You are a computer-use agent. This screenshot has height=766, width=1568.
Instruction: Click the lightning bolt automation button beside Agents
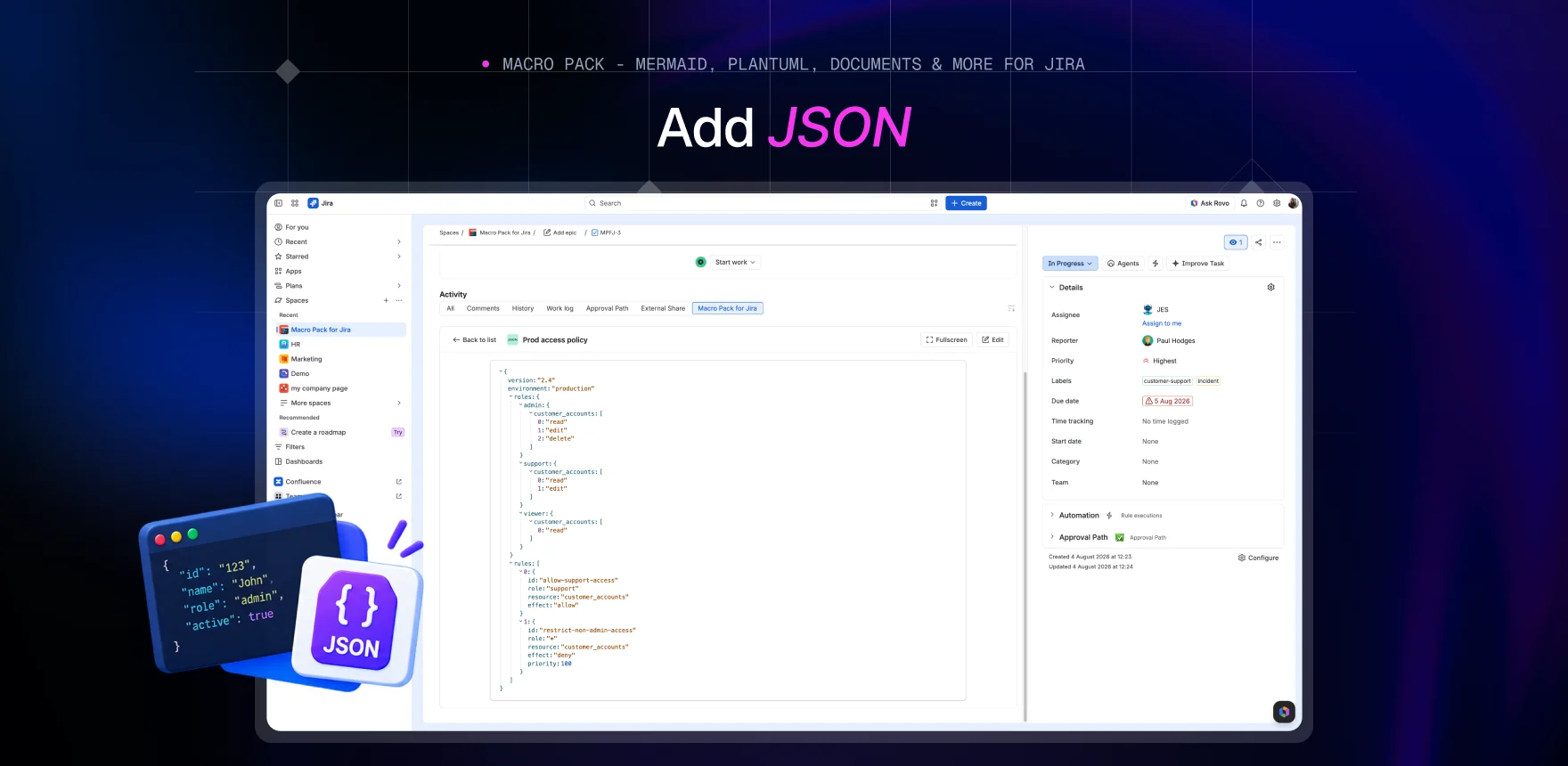point(1156,264)
